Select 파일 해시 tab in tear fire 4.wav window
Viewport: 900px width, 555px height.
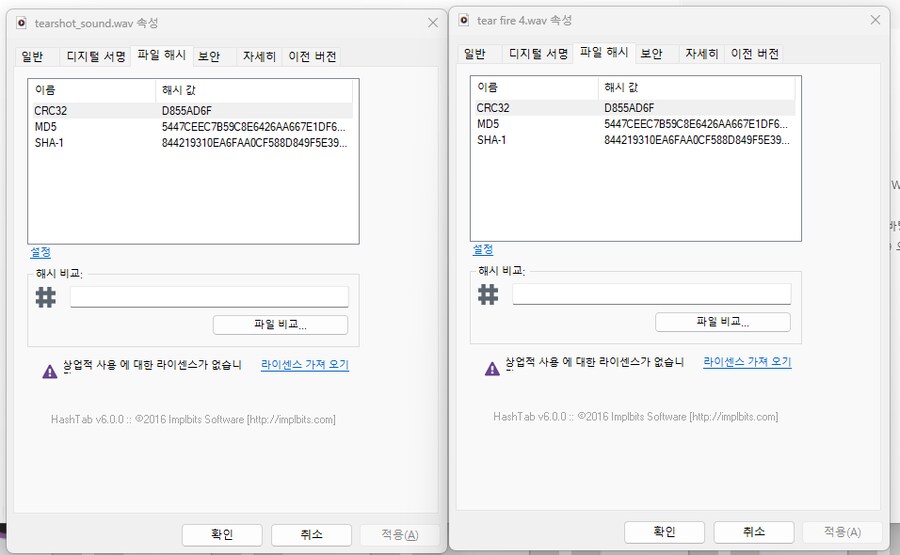(604, 52)
